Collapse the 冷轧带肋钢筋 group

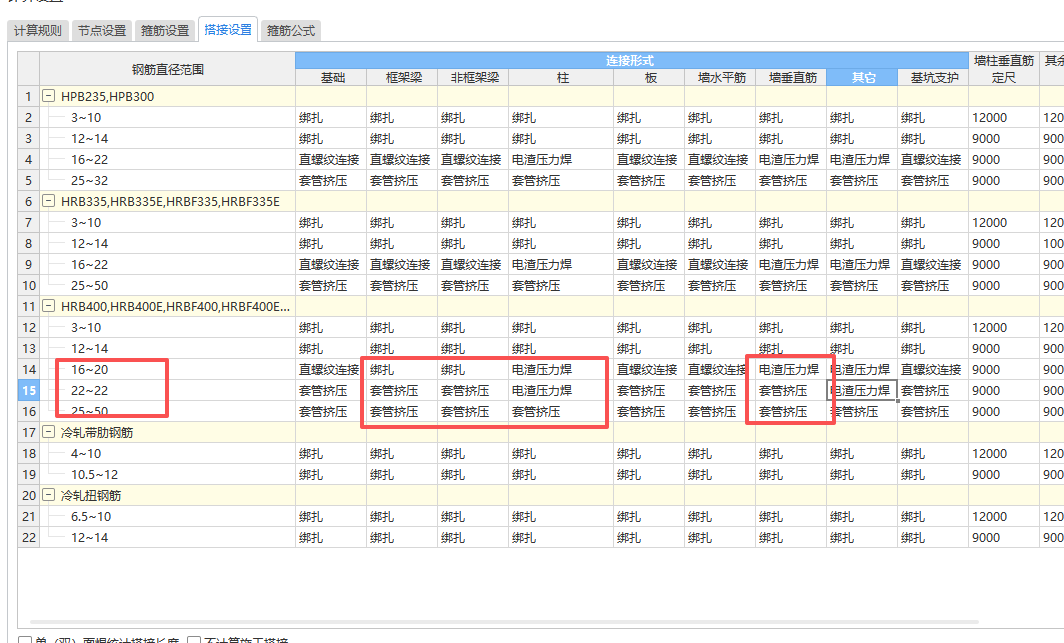point(48,432)
